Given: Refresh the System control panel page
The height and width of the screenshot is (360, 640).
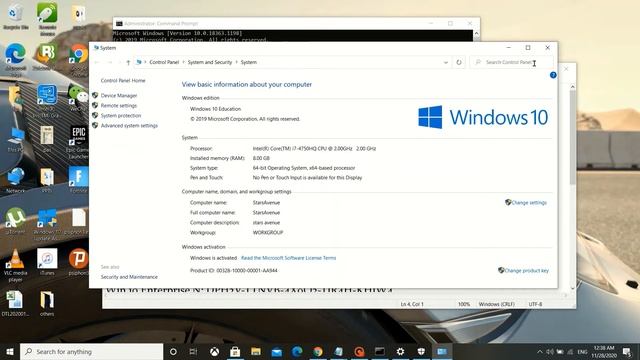Looking at the screenshot, I should (459, 62).
